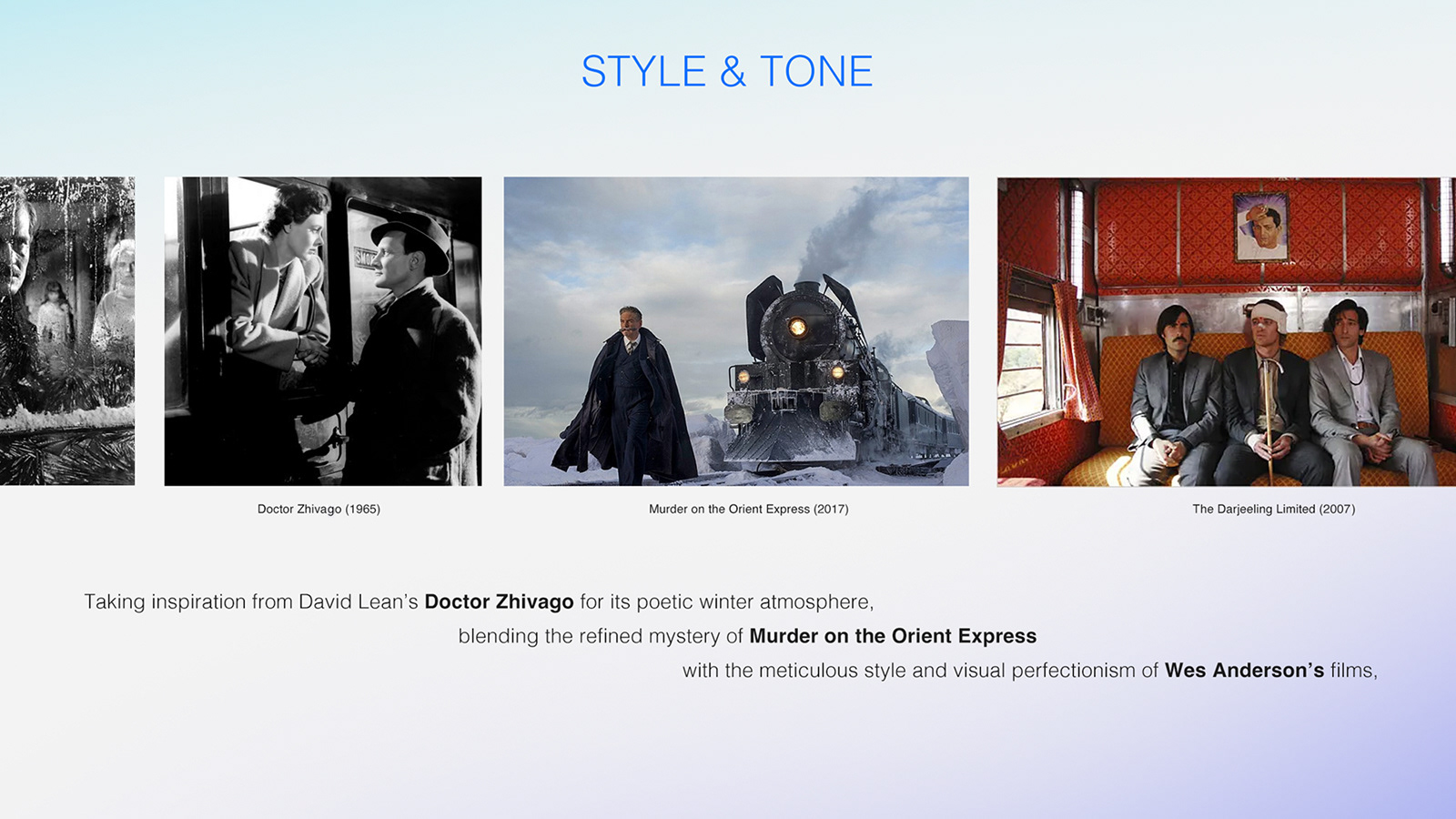Click the steam locomotive in the center image
This screenshot has height=819, width=1456.
click(x=801, y=373)
